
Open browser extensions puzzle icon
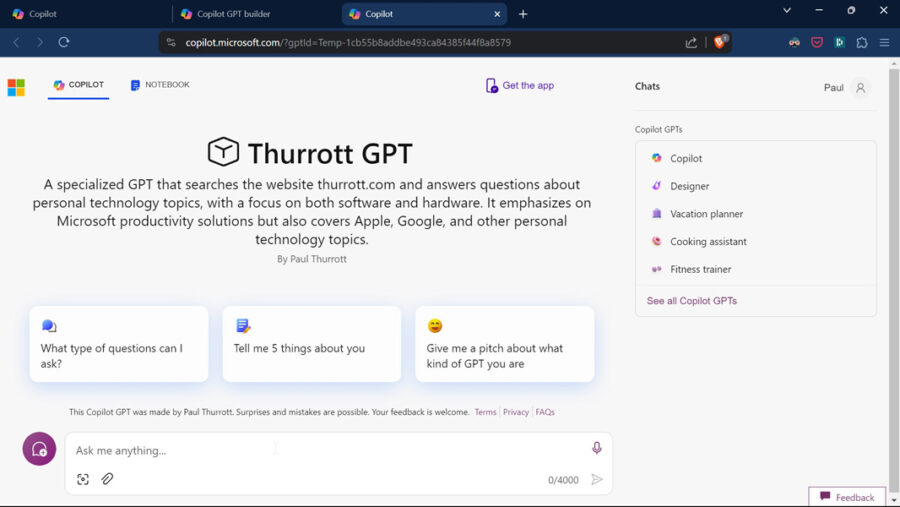pos(862,43)
